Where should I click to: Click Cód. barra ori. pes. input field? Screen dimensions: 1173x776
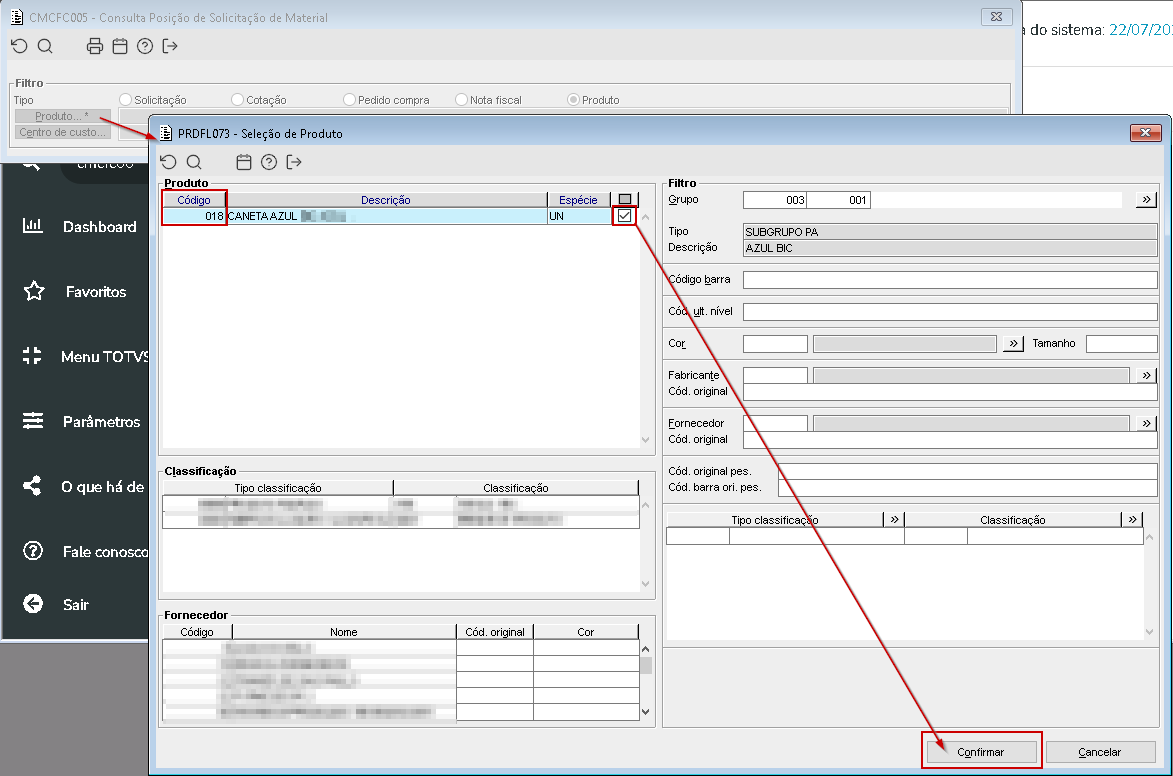click(x=968, y=488)
